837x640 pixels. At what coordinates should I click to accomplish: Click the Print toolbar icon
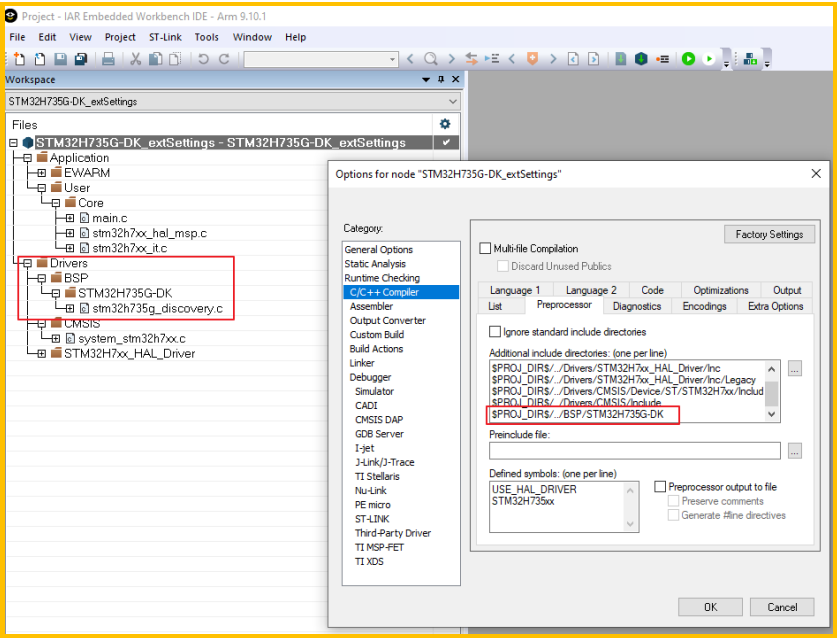click(x=108, y=59)
